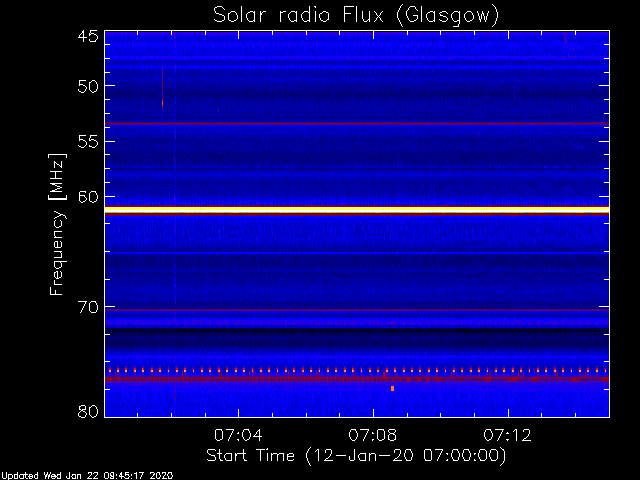Click the "45" frequency axis value
This screenshot has height=480, width=640.
(88, 36)
